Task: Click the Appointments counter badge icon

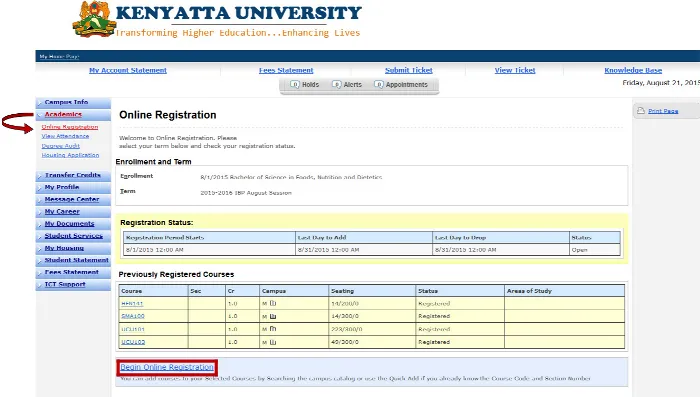Action: [x=379, y=84]
